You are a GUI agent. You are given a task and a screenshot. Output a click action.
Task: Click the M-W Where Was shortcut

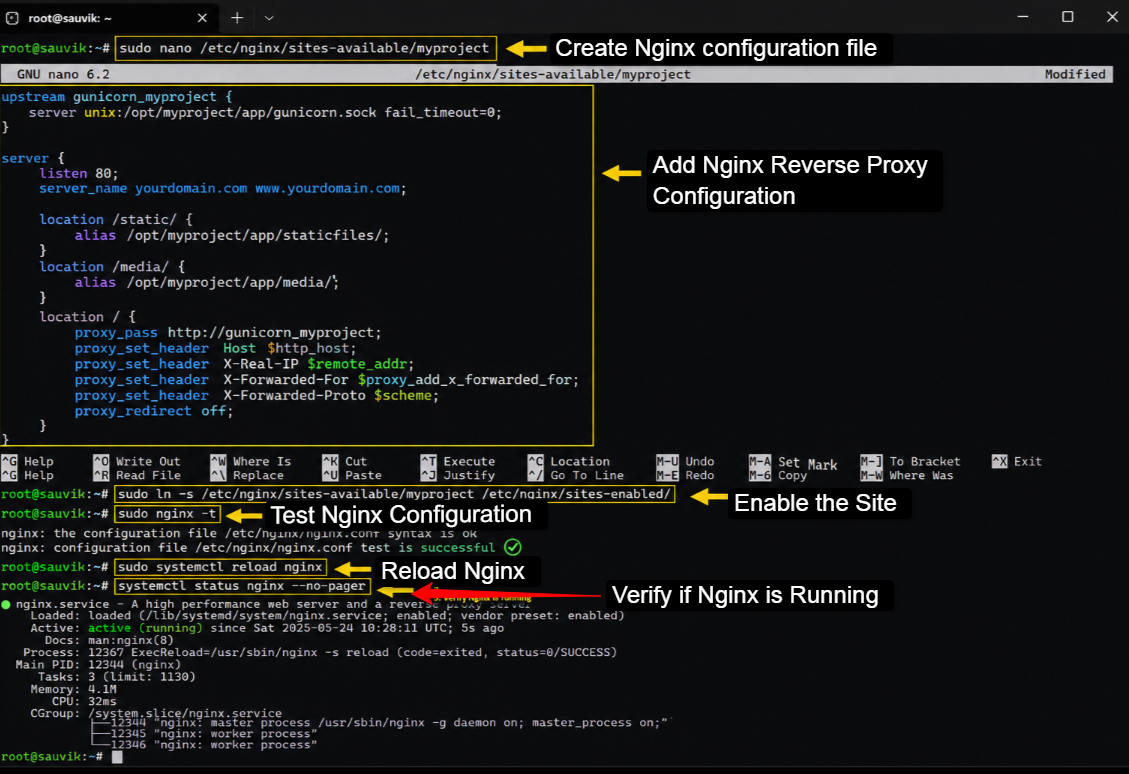pos(907,475)
